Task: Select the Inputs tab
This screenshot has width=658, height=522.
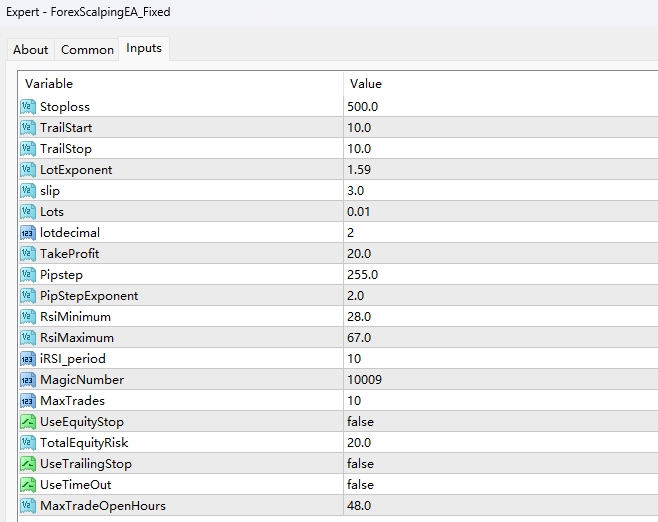Action: (144, 48)
